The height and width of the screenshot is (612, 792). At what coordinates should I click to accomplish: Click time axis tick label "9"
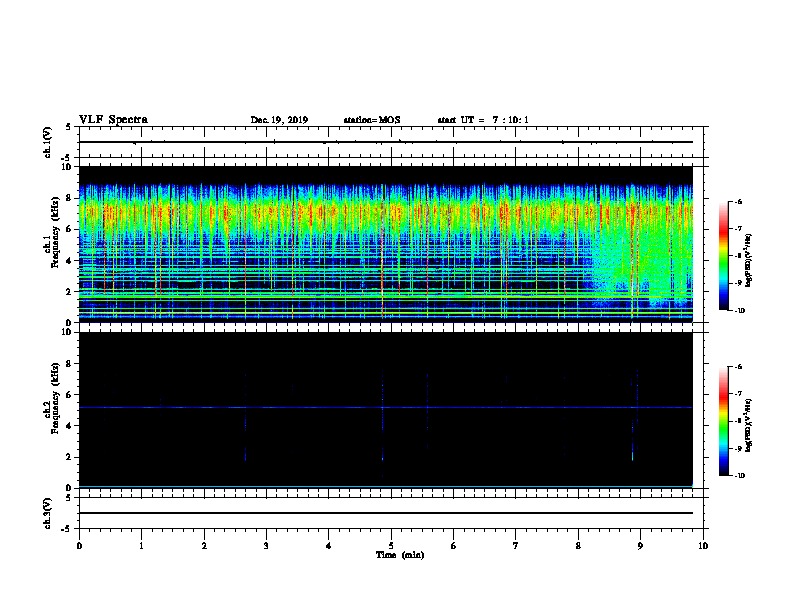pos(640,546)
